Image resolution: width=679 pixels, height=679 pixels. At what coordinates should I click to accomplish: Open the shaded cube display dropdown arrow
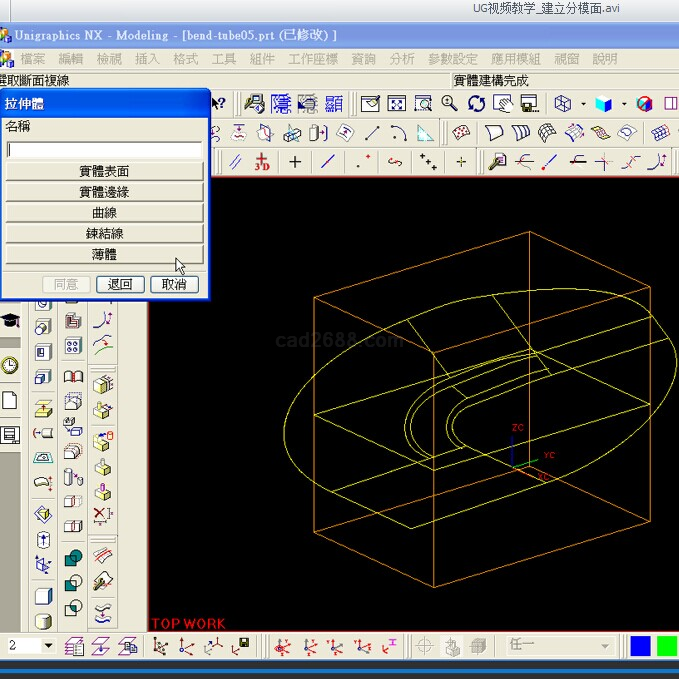[624, 104]
